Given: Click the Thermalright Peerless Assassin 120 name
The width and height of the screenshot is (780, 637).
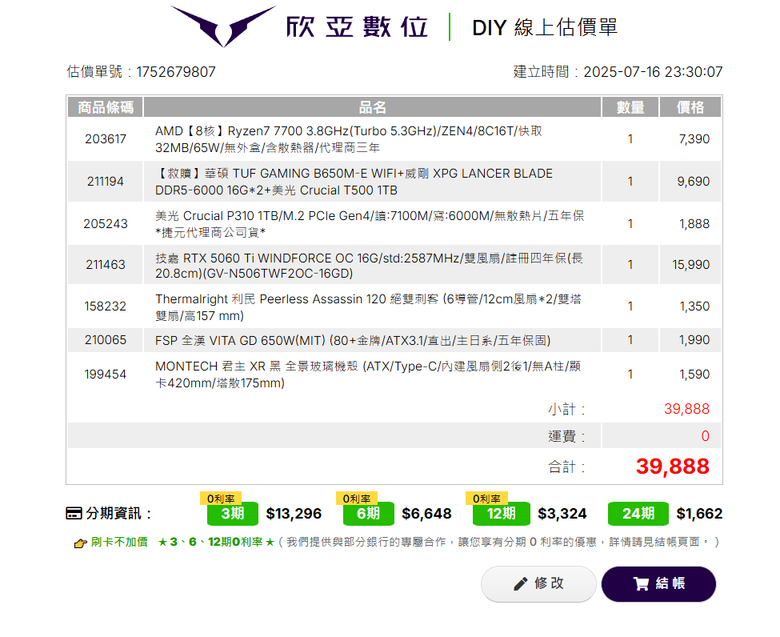Looking at the screenshot, I should pyautogui.click(x=368, y=307).
